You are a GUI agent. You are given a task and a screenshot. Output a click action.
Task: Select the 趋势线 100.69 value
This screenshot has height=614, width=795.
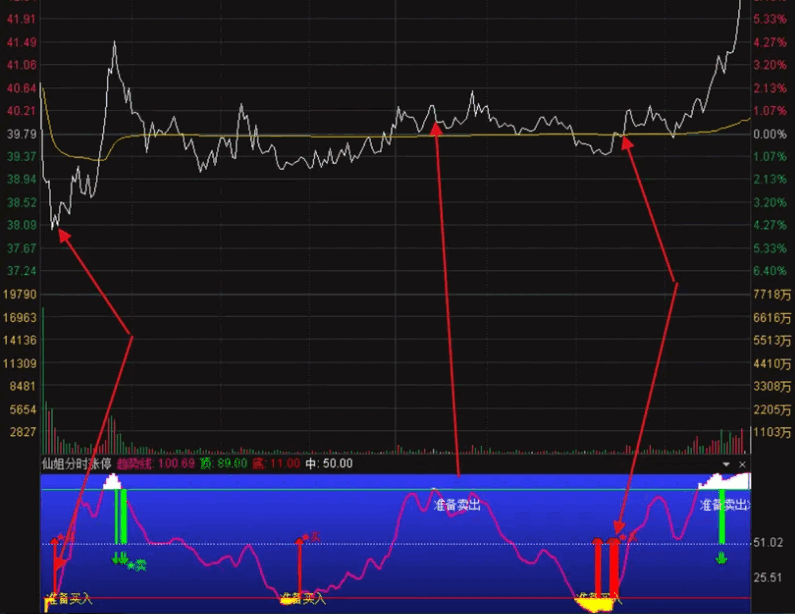(156, 463)
